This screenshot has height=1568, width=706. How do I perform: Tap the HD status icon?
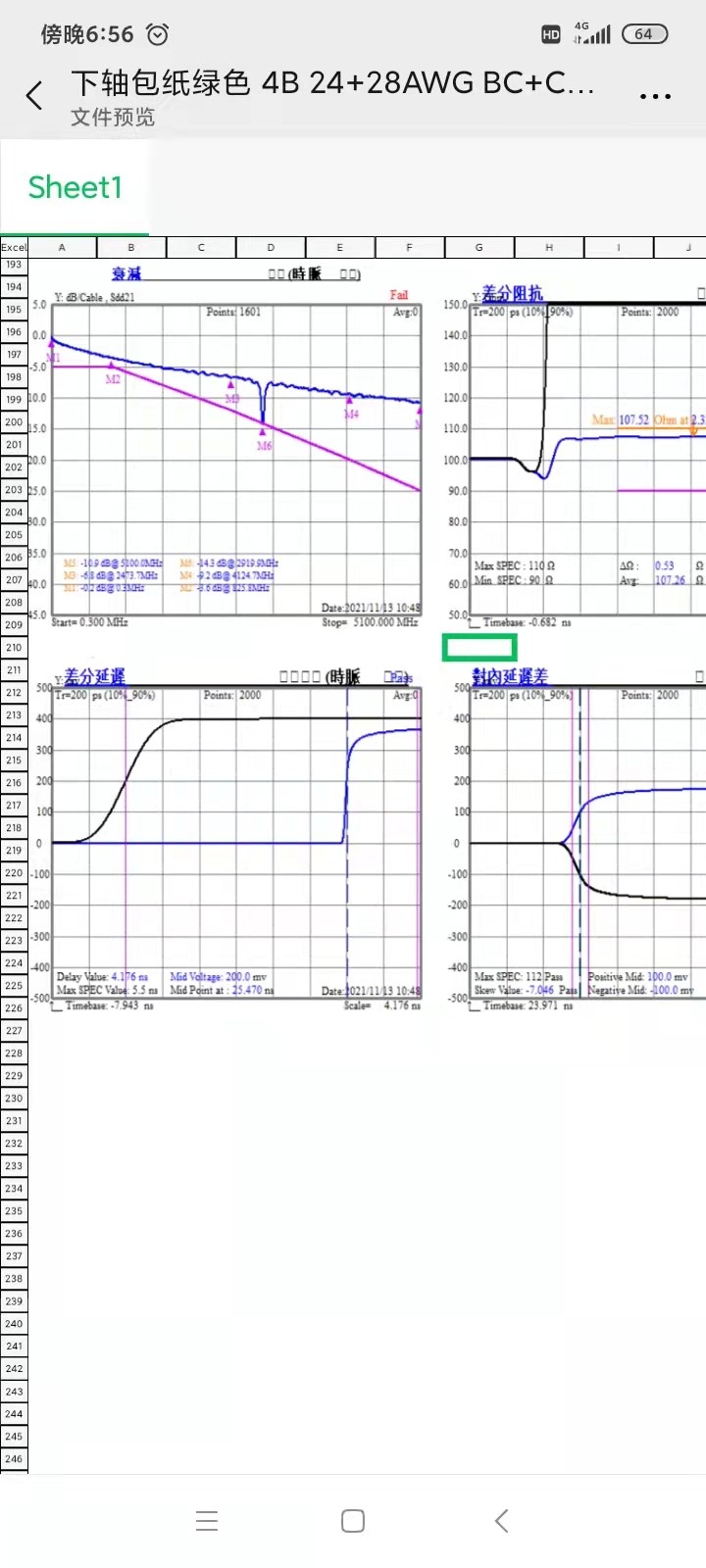click(x=551, y=34)
